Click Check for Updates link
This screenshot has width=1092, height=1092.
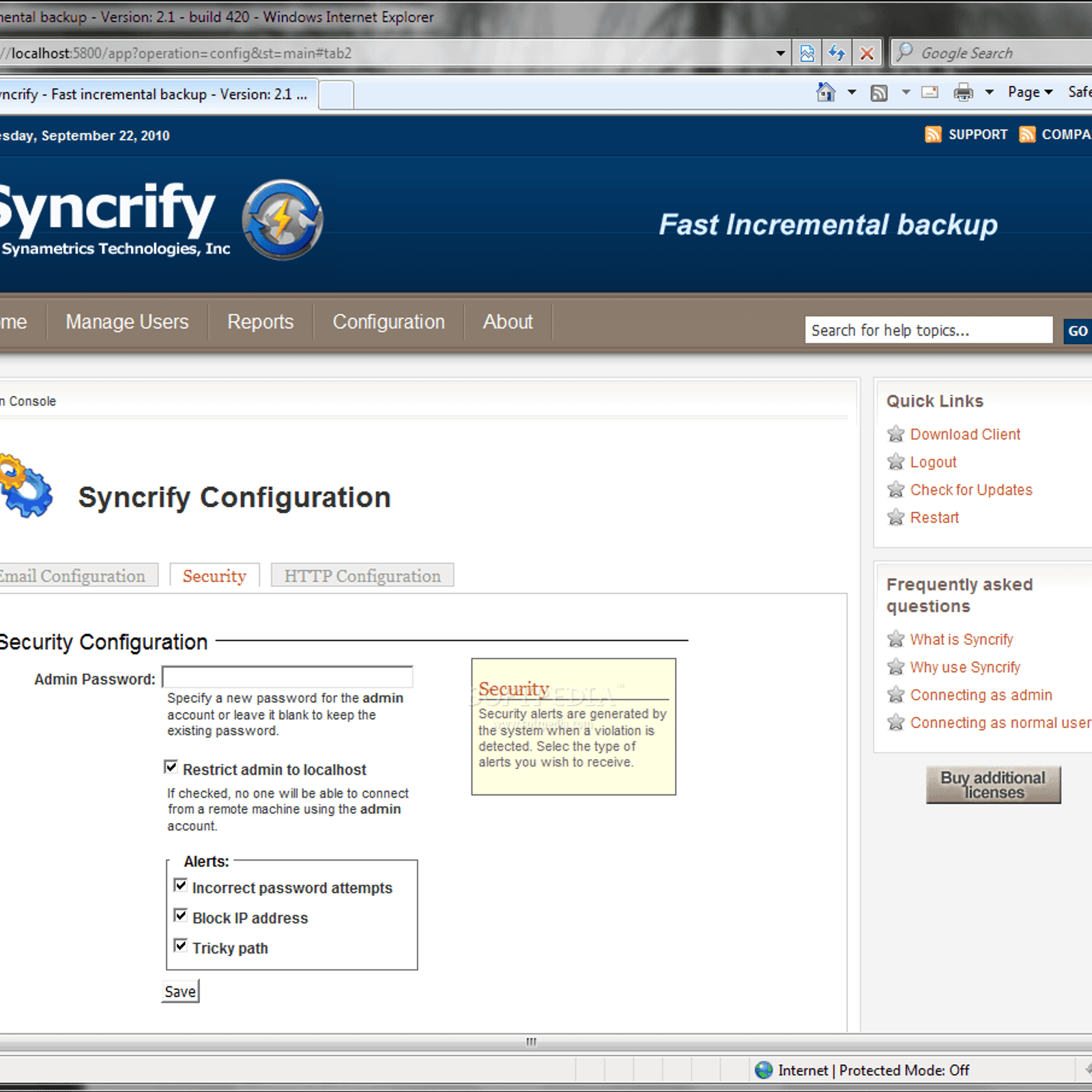[971, 489]
